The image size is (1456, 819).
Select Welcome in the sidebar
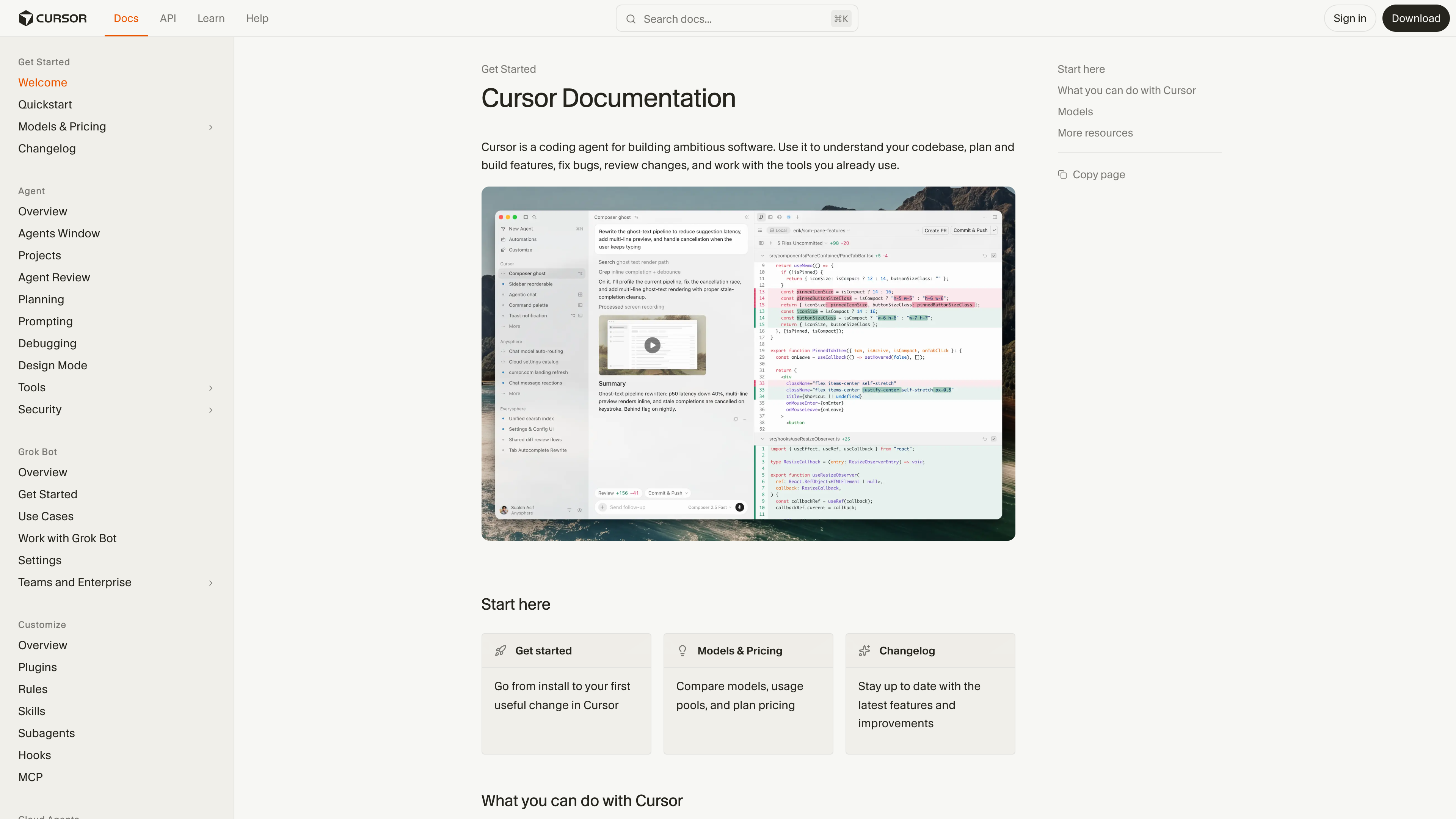click(42, 83)
